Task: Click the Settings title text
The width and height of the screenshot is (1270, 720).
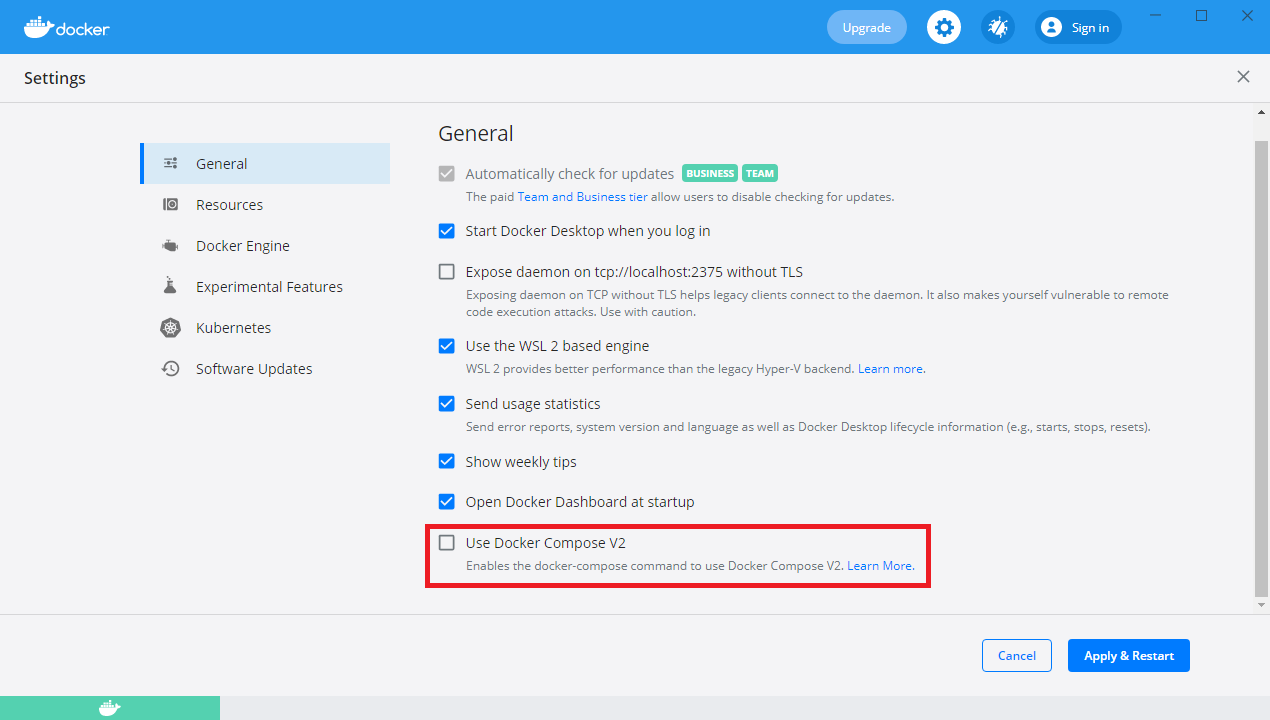Action: point(55,78)
